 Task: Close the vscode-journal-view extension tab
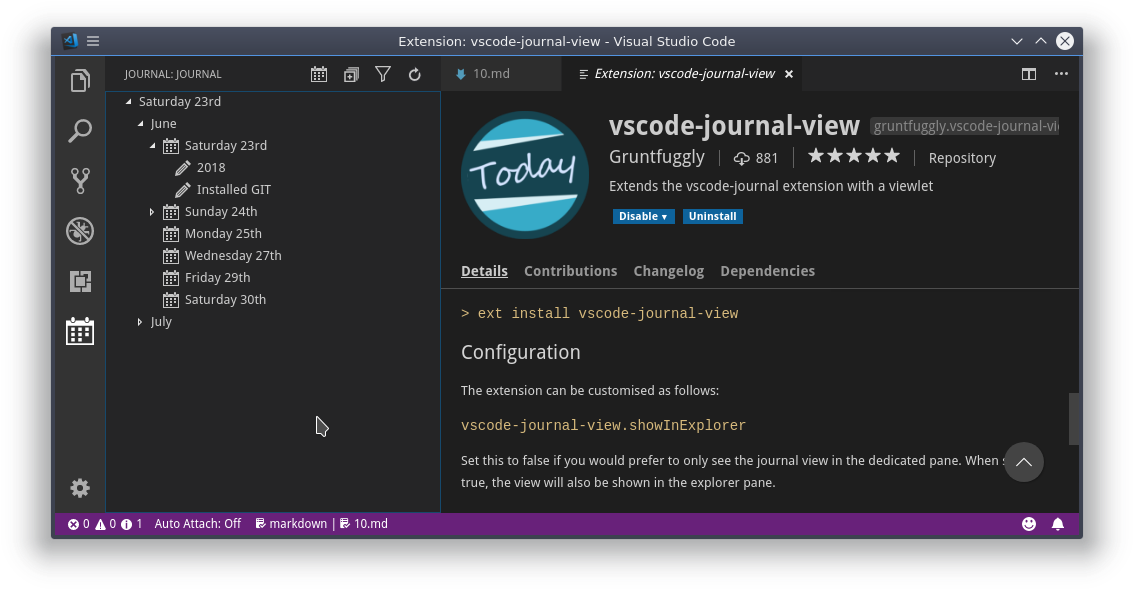click(x=789, y=74)
